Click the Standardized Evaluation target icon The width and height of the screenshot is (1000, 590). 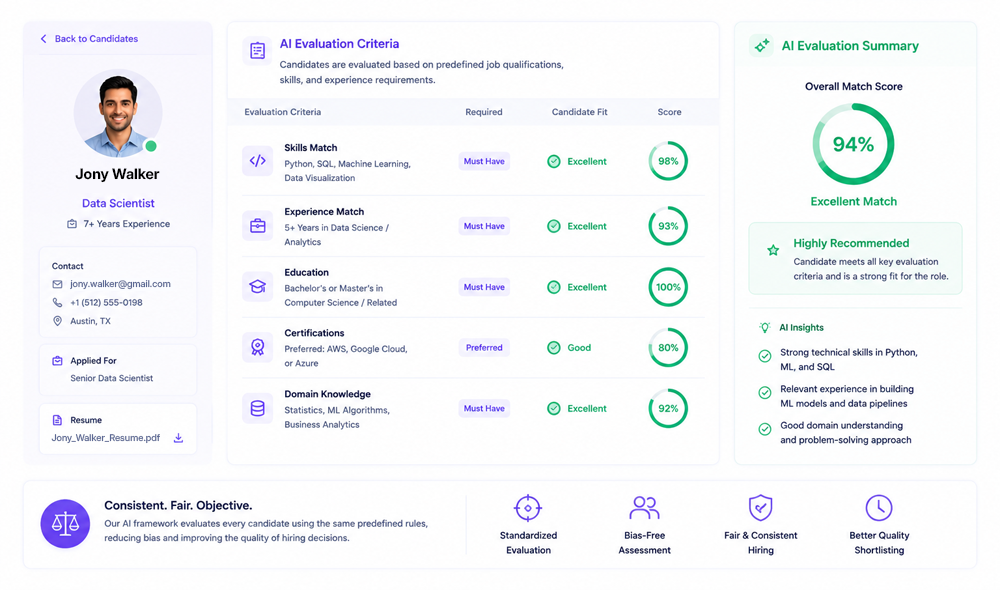pyautogui.click(x=528, y=508)
